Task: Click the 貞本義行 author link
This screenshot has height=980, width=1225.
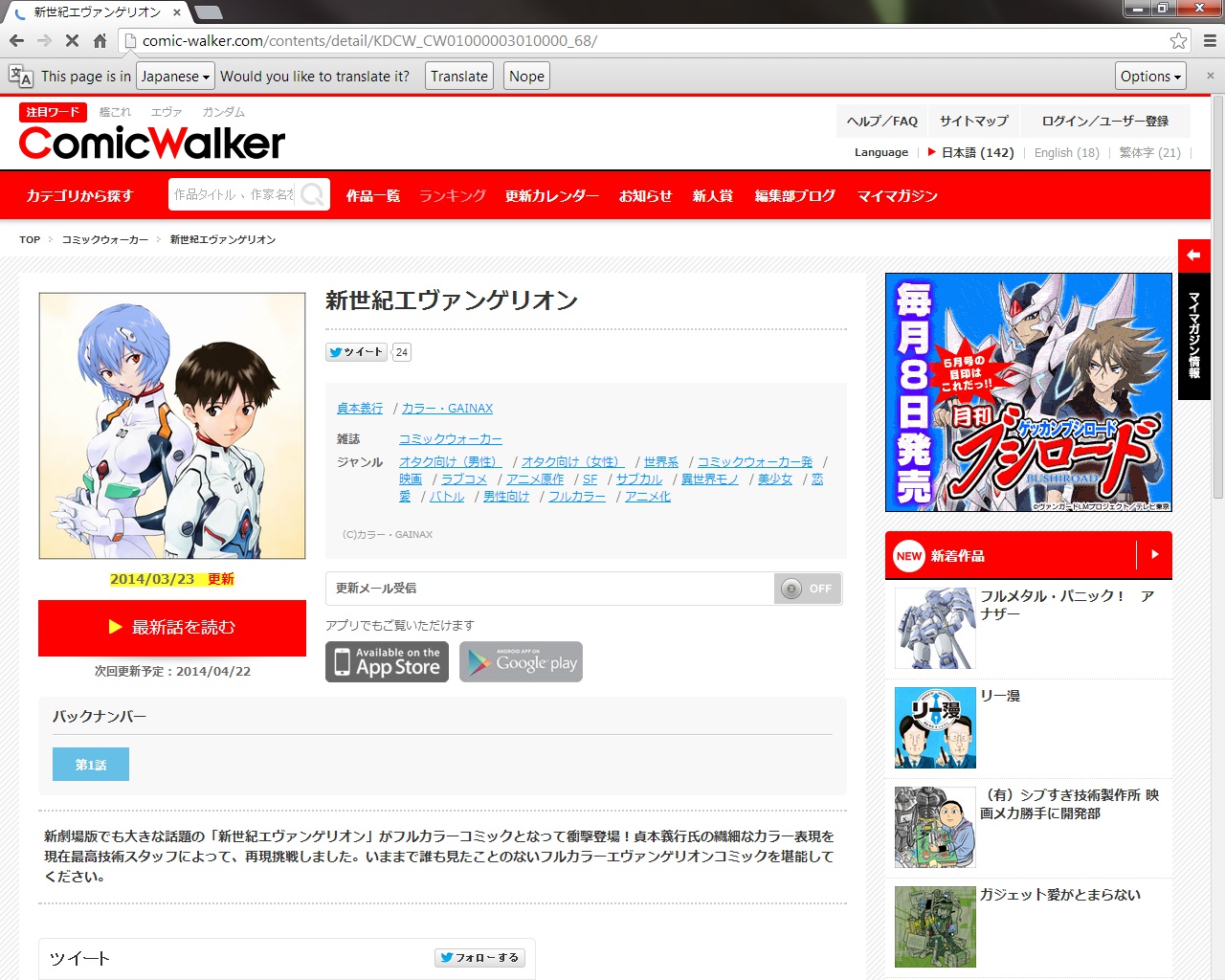Action: tap(360, 409)
